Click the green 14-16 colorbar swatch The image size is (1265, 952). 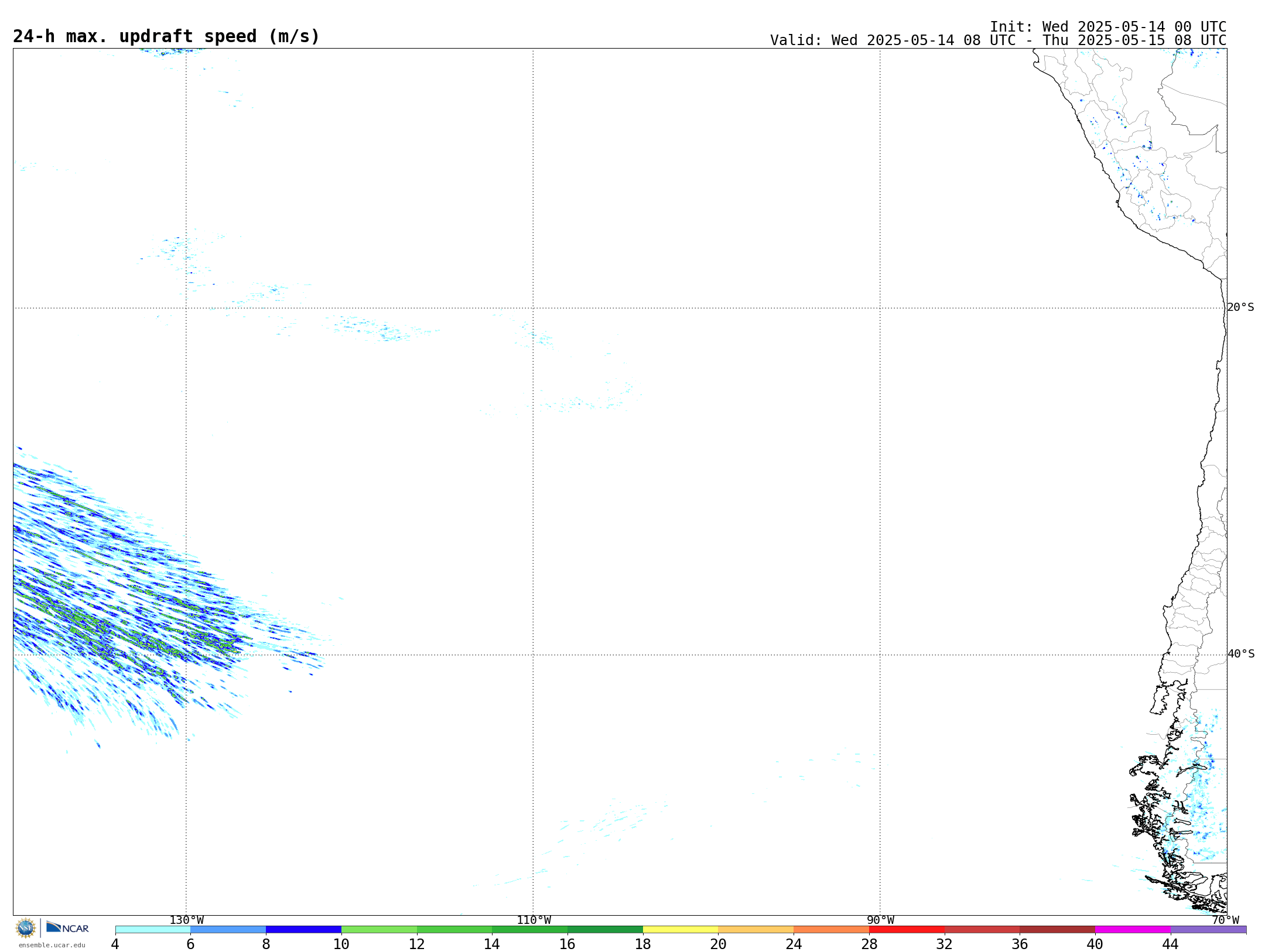click(x=530, y=930)
